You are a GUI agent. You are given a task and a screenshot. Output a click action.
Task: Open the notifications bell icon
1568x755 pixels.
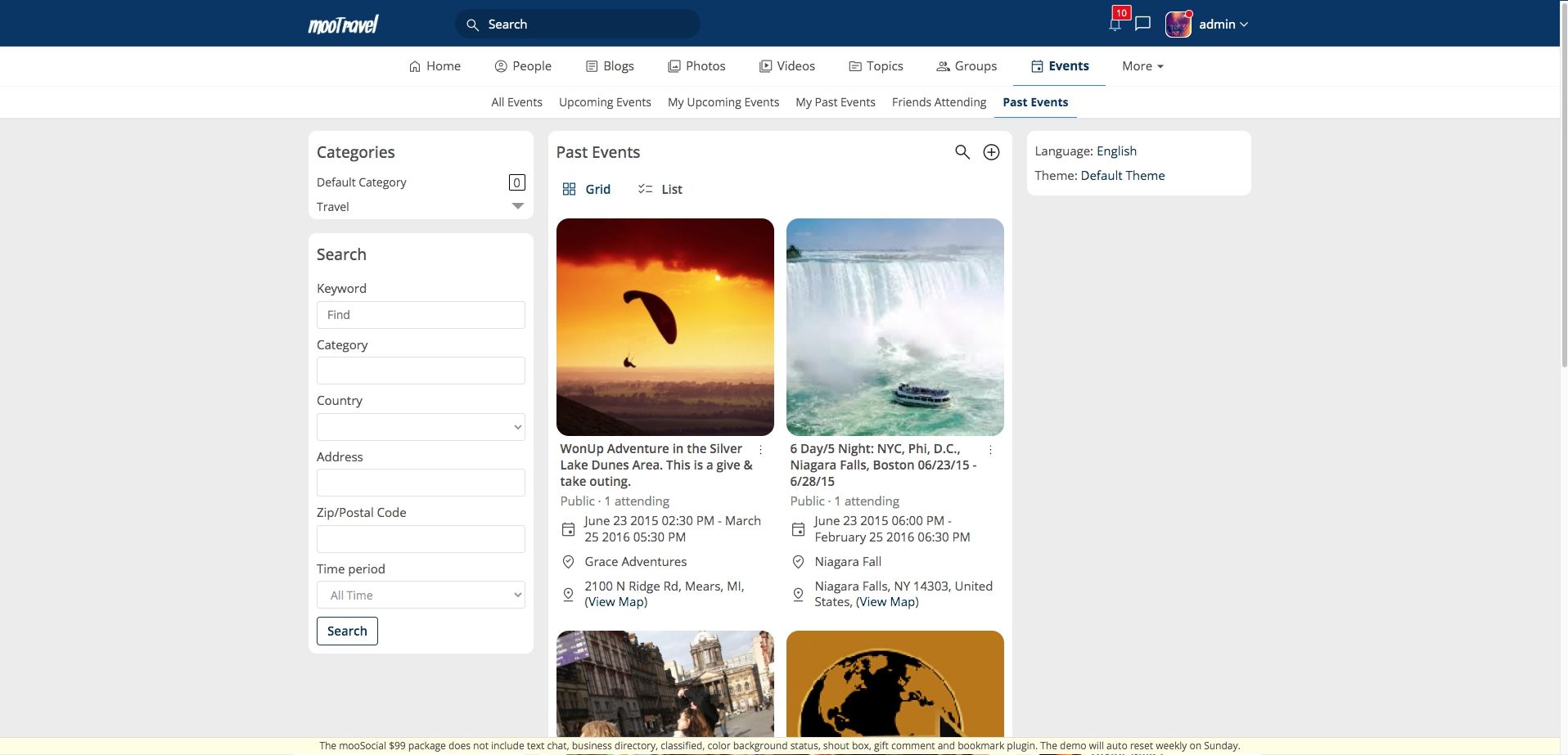1115,24
